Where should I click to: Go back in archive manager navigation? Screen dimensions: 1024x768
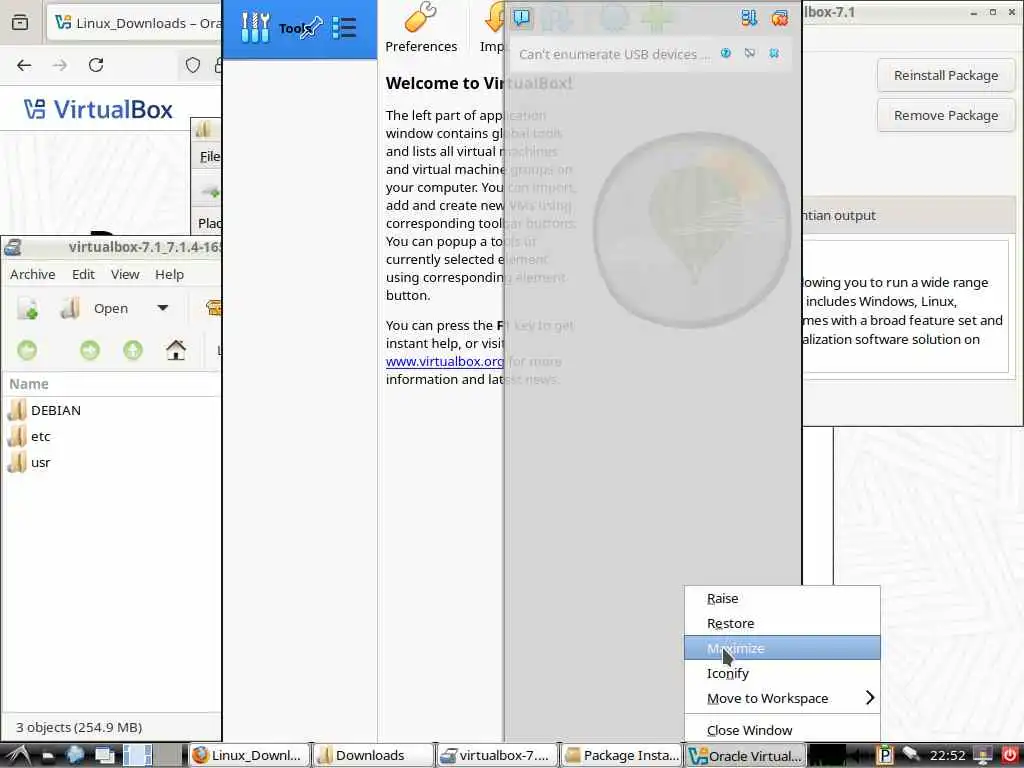pos(27,351)
